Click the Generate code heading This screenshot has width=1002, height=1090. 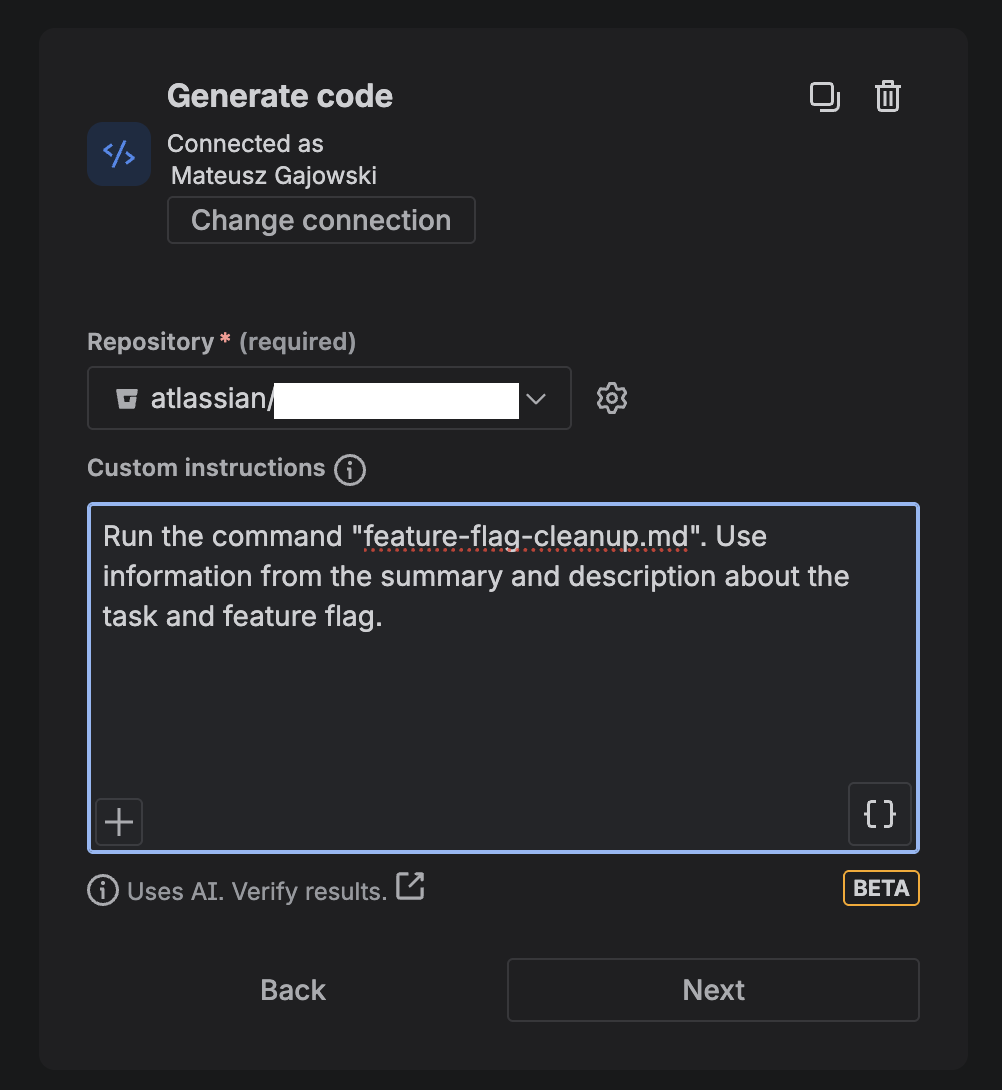tap(280, 96)
